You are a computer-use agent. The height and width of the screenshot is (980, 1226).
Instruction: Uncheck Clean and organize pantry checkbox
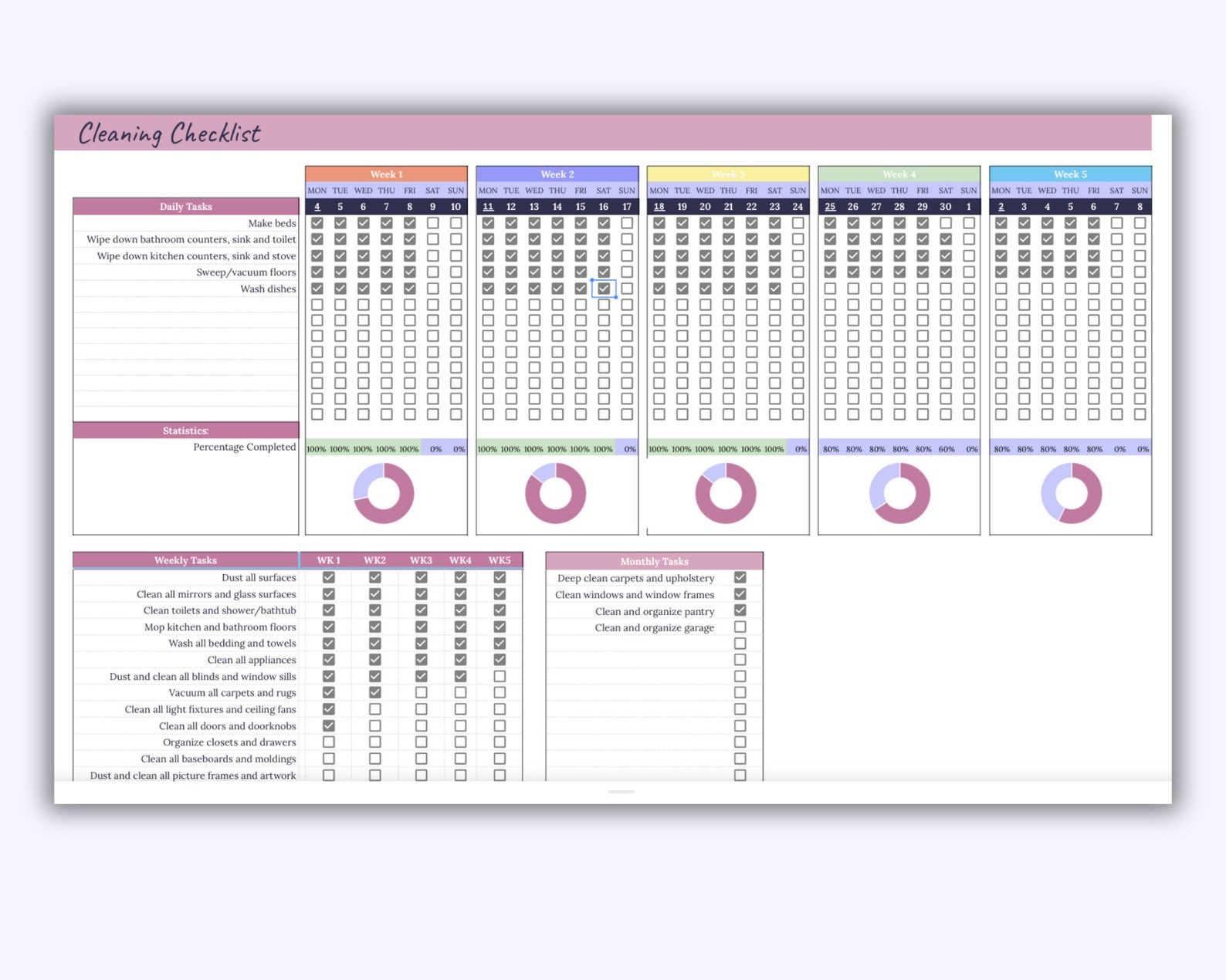[740, 610]
